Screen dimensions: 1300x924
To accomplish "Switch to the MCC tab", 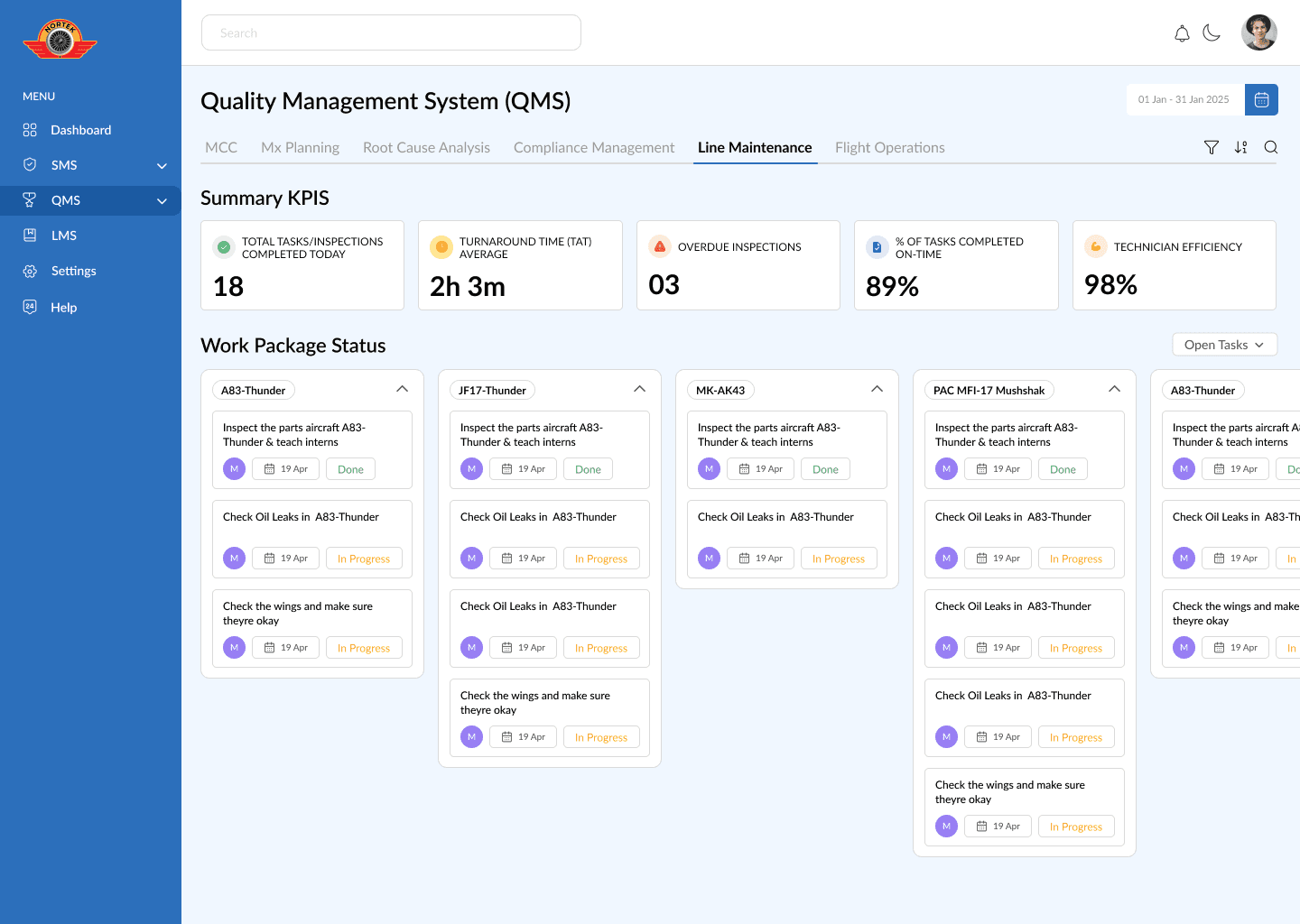I will (221, 147).
